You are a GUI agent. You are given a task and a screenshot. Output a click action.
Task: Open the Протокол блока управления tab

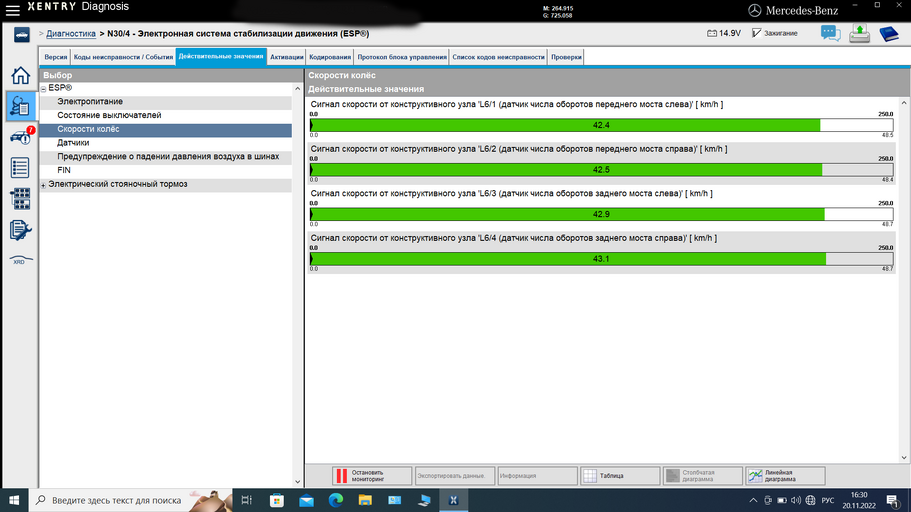point(402,57)
